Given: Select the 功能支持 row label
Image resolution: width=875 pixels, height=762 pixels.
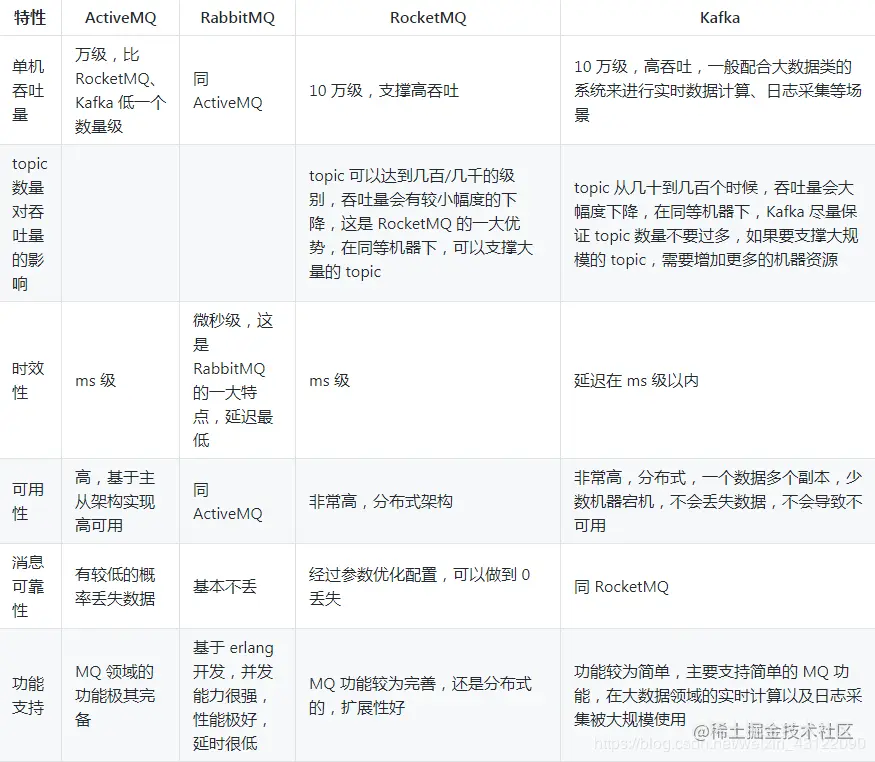Looking at the screenshot, I should pos(30,695).
